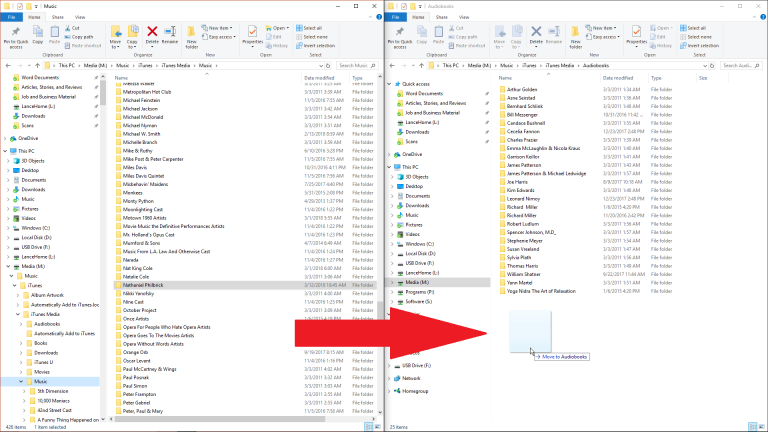Image resolution: width=768 pixels, height=432 pixels.
Task: Click Select all in Audiobooks window ribbon
Action: point(693,28)
